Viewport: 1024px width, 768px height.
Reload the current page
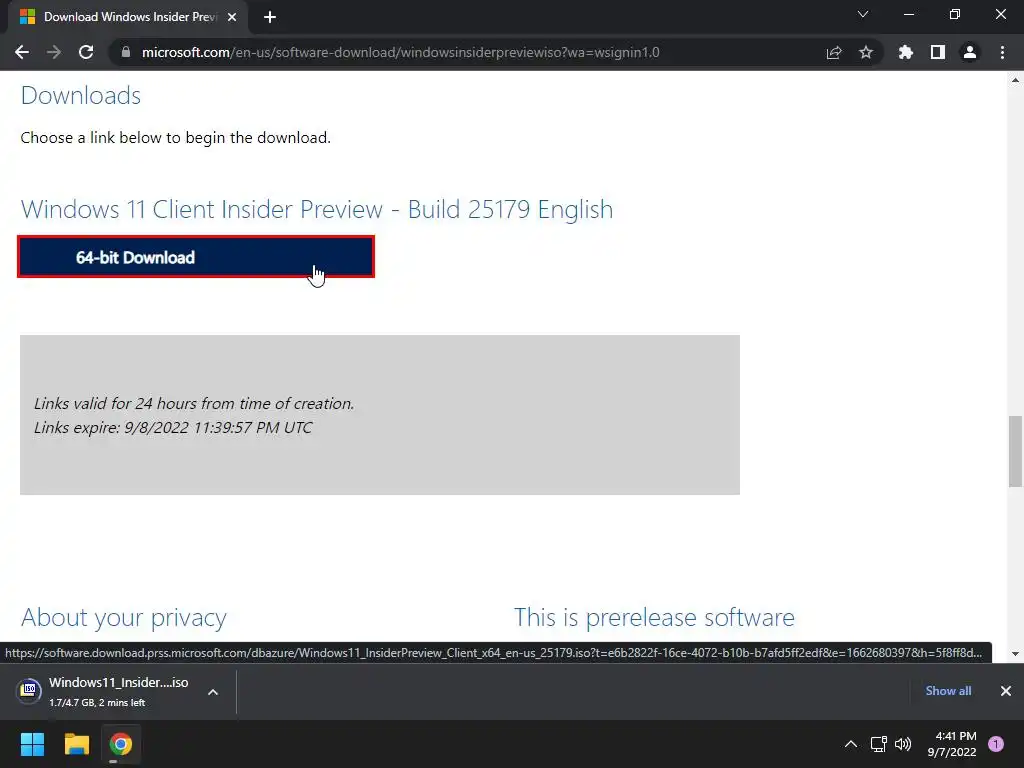86,52
